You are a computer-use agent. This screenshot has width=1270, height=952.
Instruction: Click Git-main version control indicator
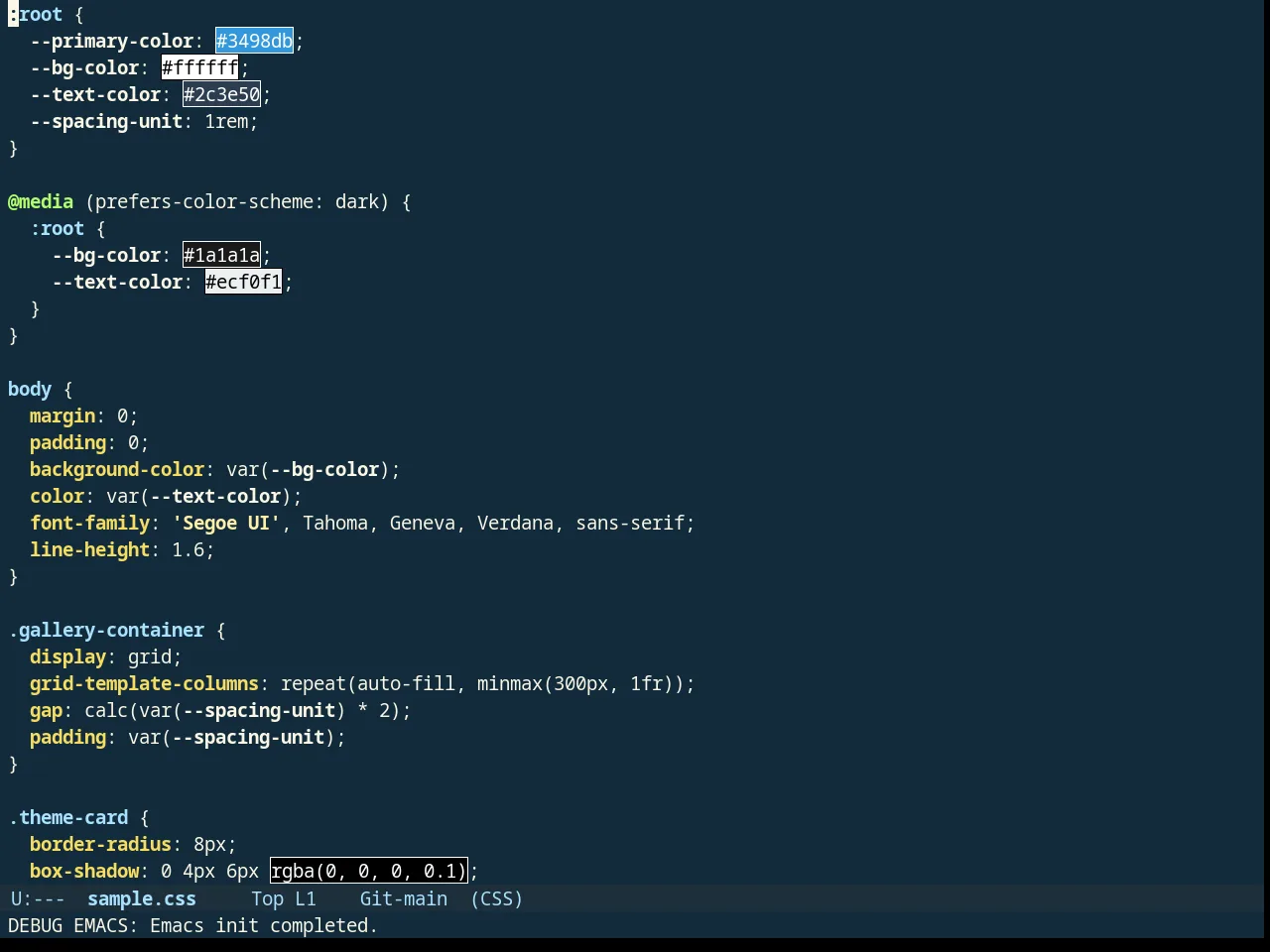click(x=403, y=898)
